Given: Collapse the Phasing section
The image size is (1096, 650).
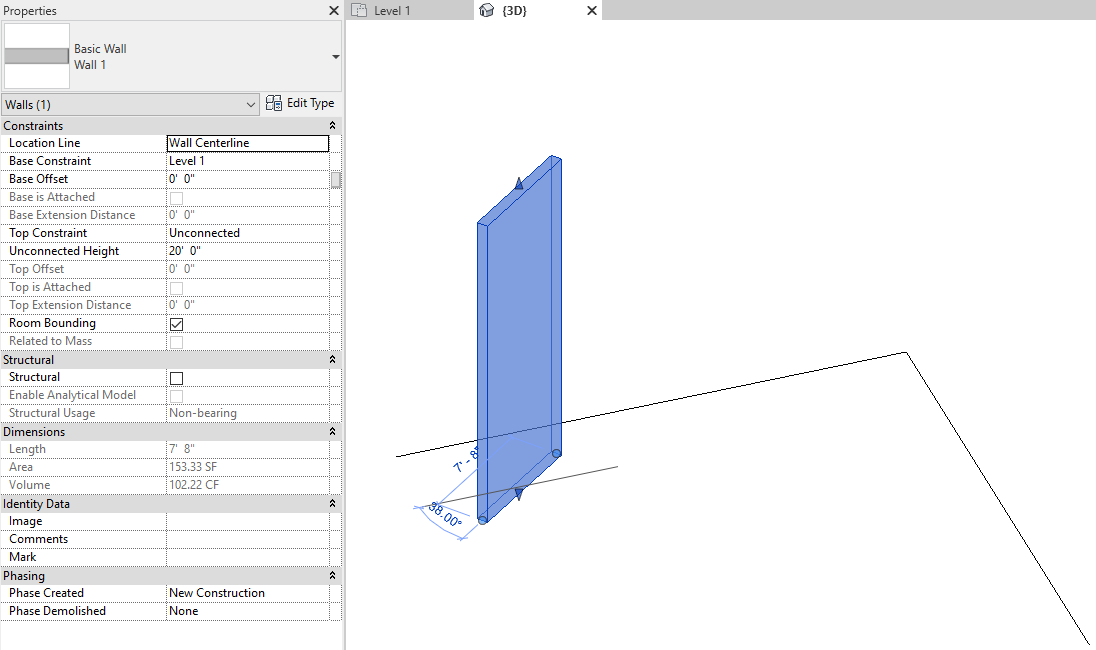Looking at the screenshot, I should coord(332,576).
